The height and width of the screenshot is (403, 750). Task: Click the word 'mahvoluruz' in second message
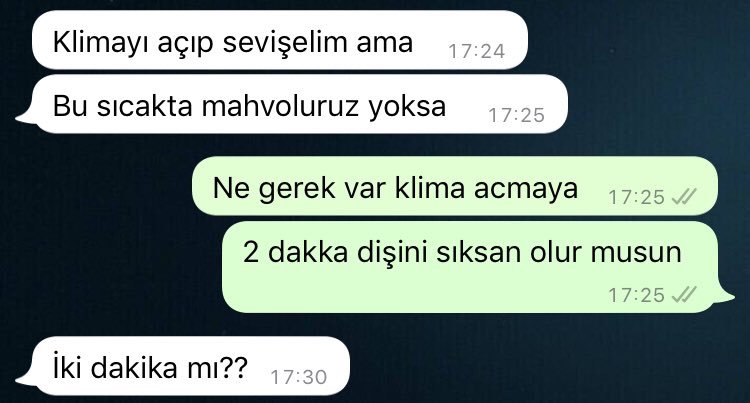click(x=280, y=106)
